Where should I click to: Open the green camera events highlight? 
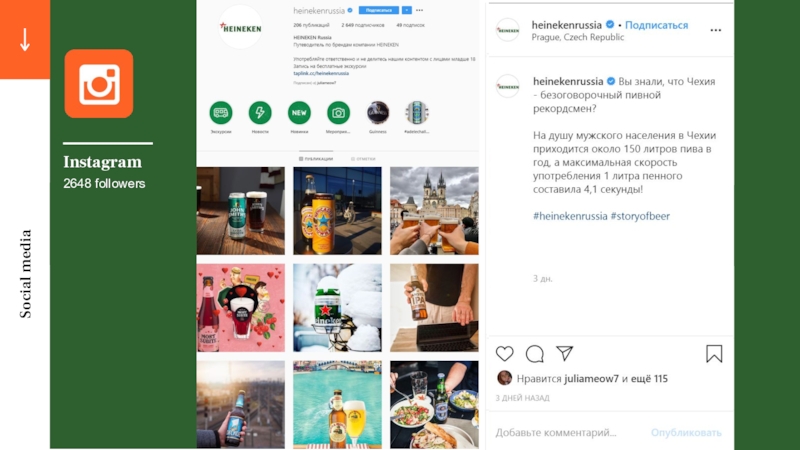click(x=338, y=113)
